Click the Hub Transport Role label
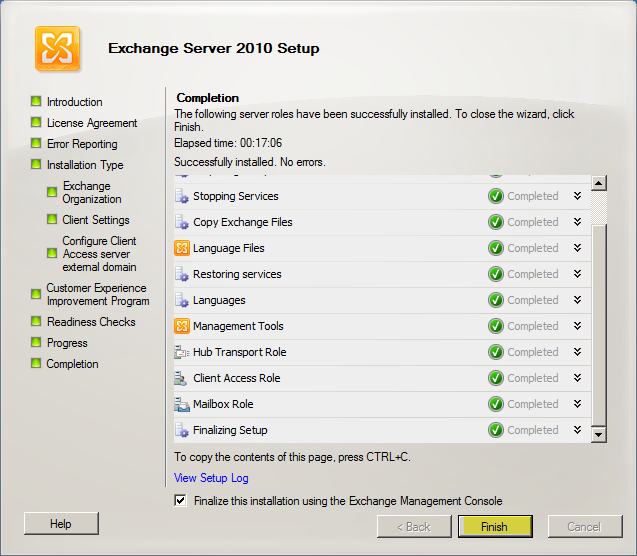This screenshot has width=637, height=556. (x=240, y=352)
